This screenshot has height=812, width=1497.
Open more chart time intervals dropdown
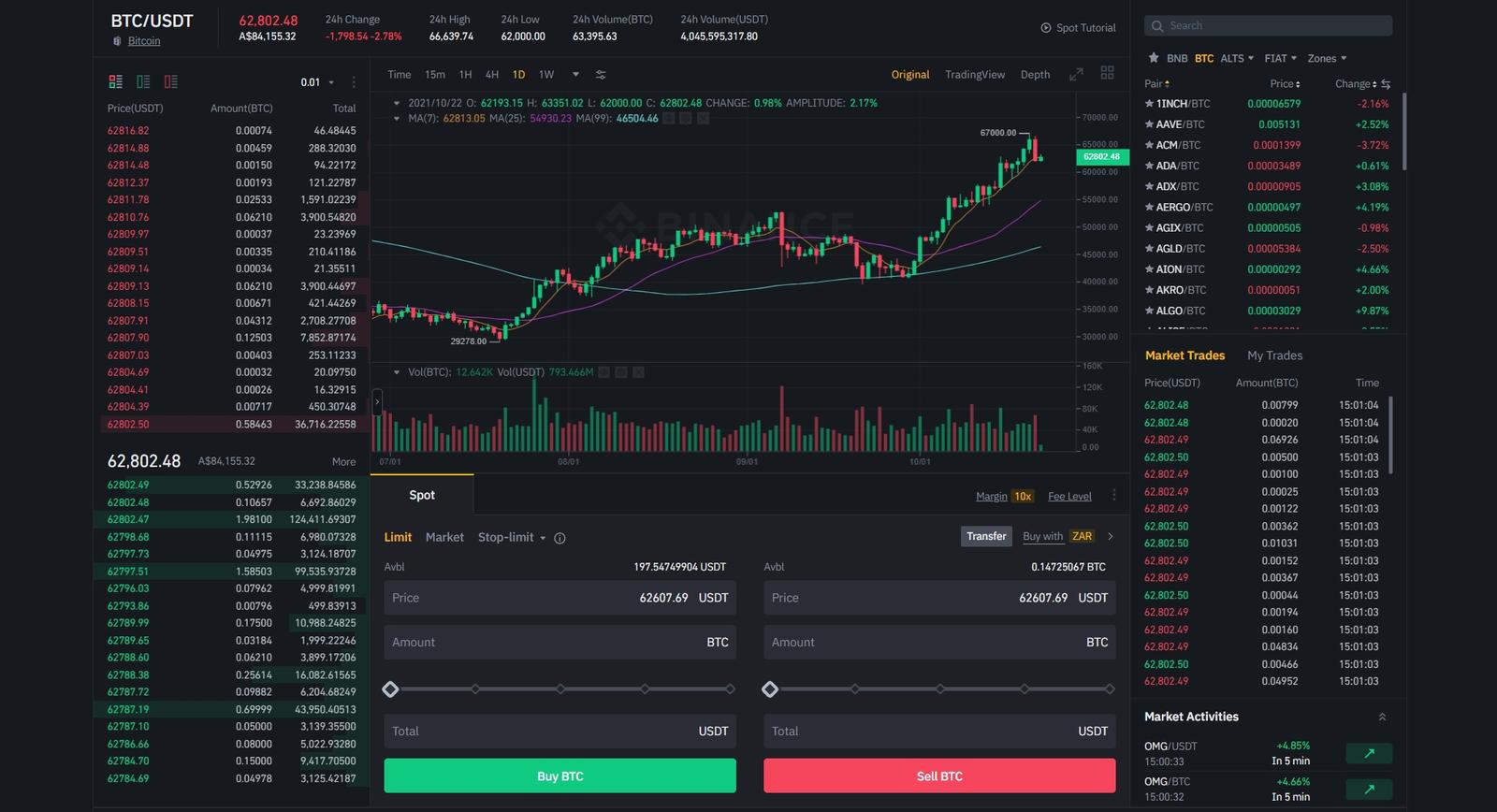(575, 75)
